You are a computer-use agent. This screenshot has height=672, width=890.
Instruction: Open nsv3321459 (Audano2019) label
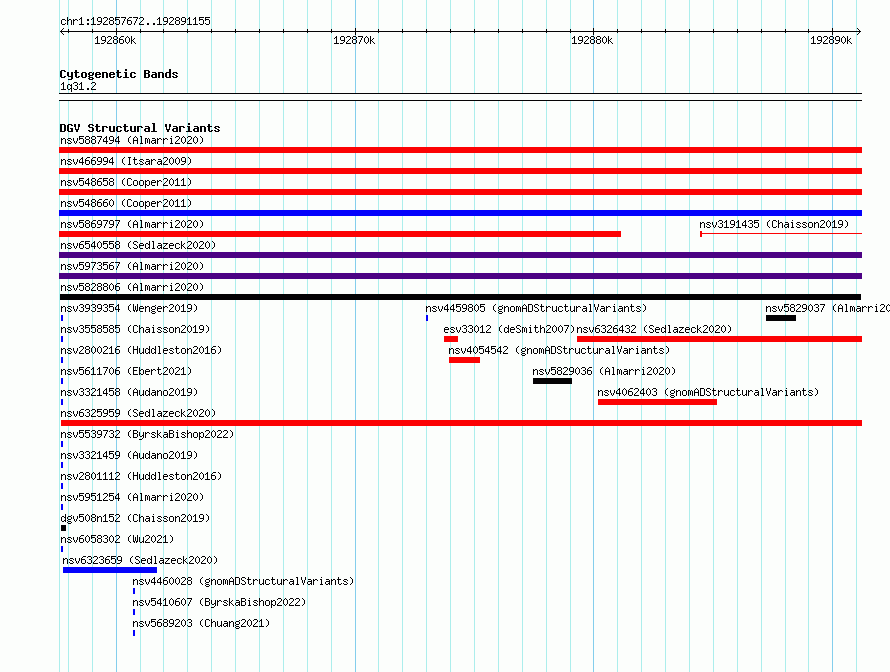(x=129, y=455)
